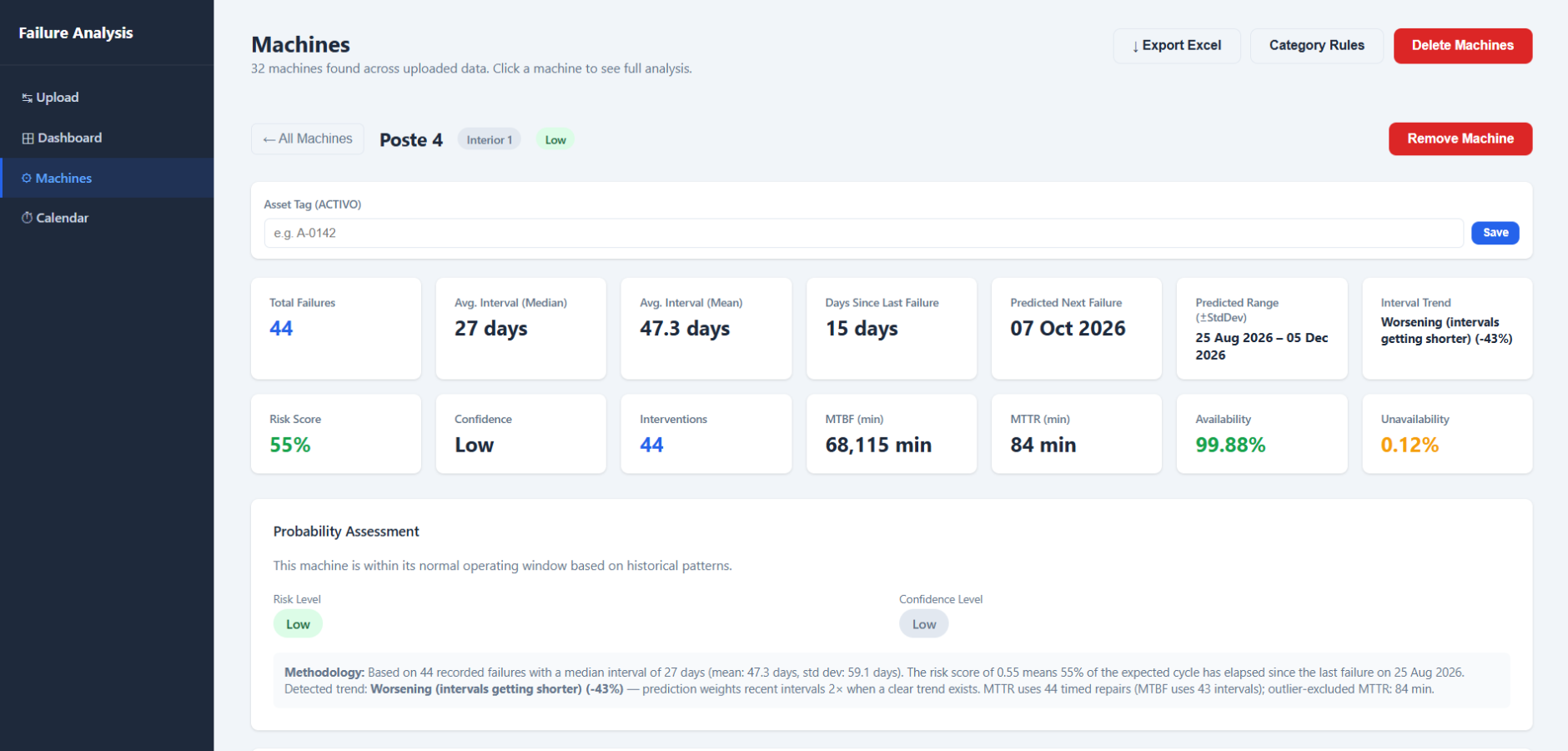Click predicted next failure 07 Oct 2026
Screen dimensions: 1568x751
click(1068, 329)
